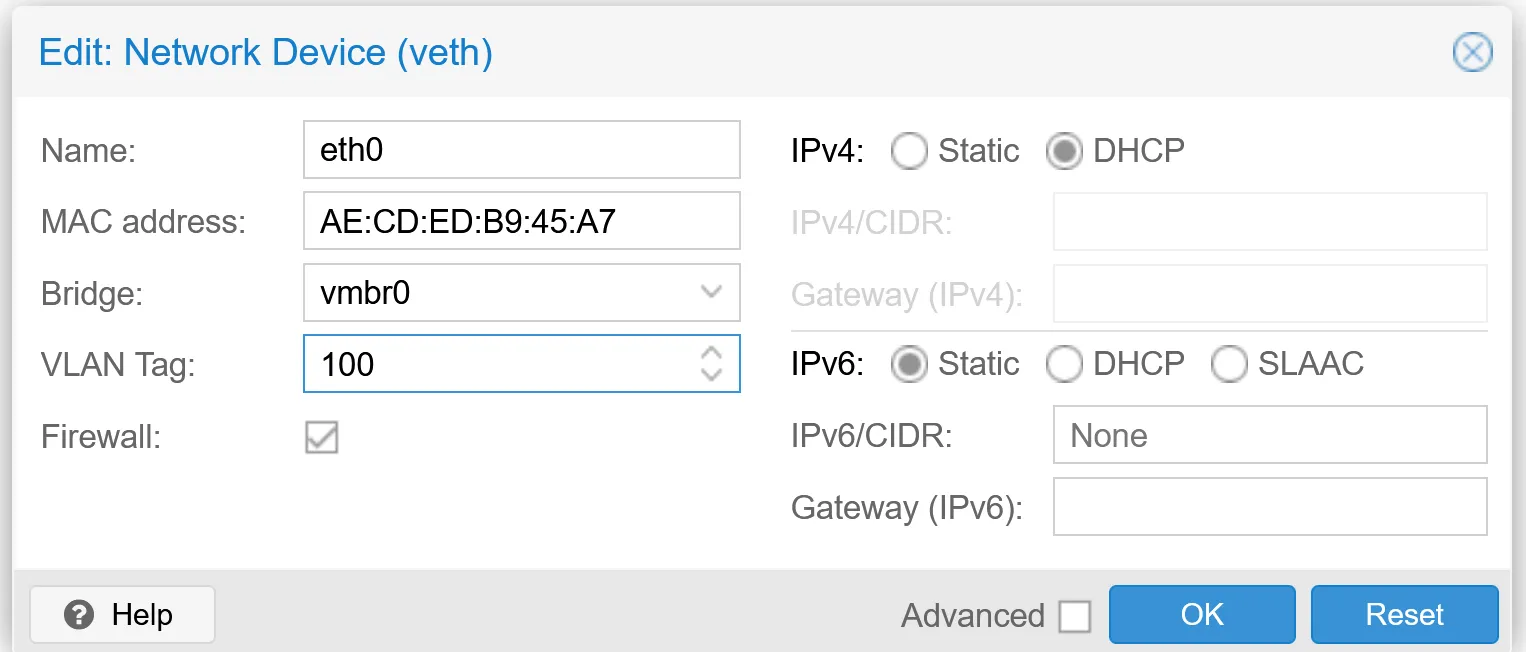Click the Reset button
1526x652 pixels.
[1404, 614]
